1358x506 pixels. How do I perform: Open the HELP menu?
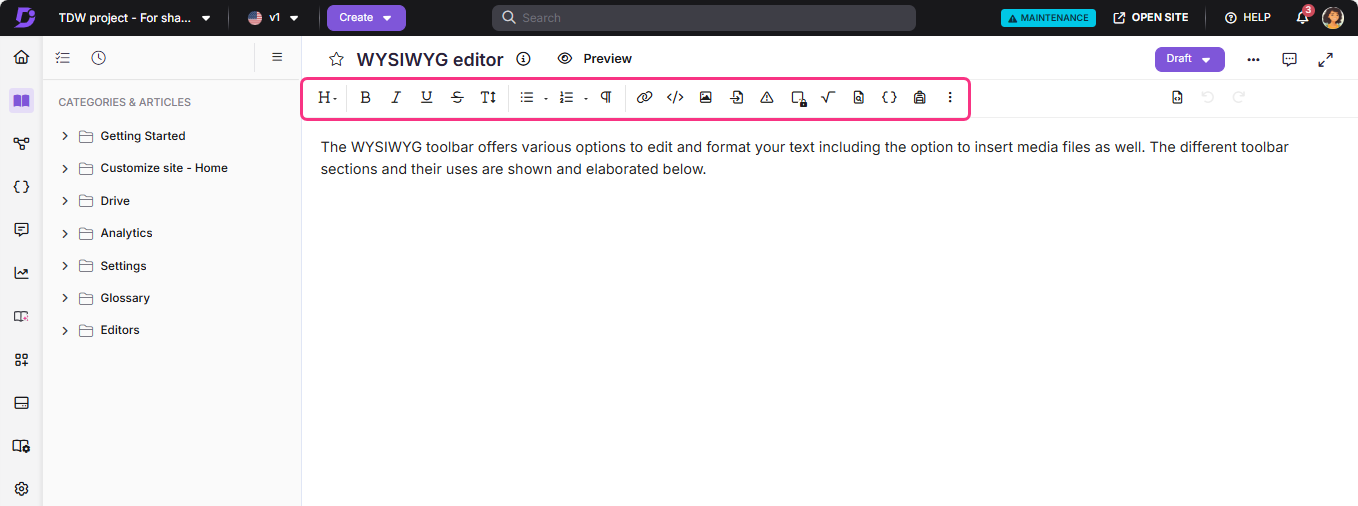(x=1248, y=18)
